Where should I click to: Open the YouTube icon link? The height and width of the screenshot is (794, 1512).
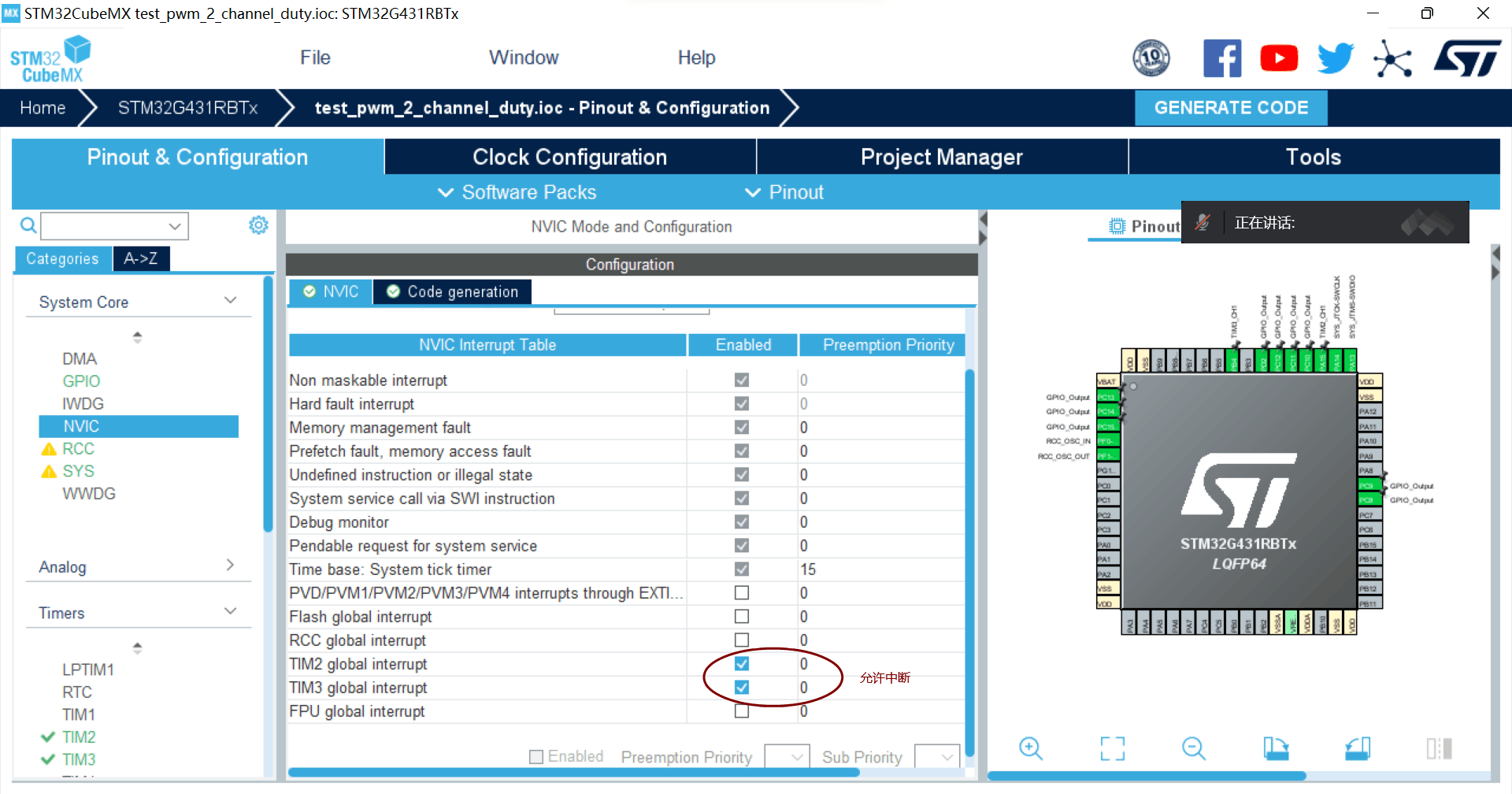pos(1279,58)
